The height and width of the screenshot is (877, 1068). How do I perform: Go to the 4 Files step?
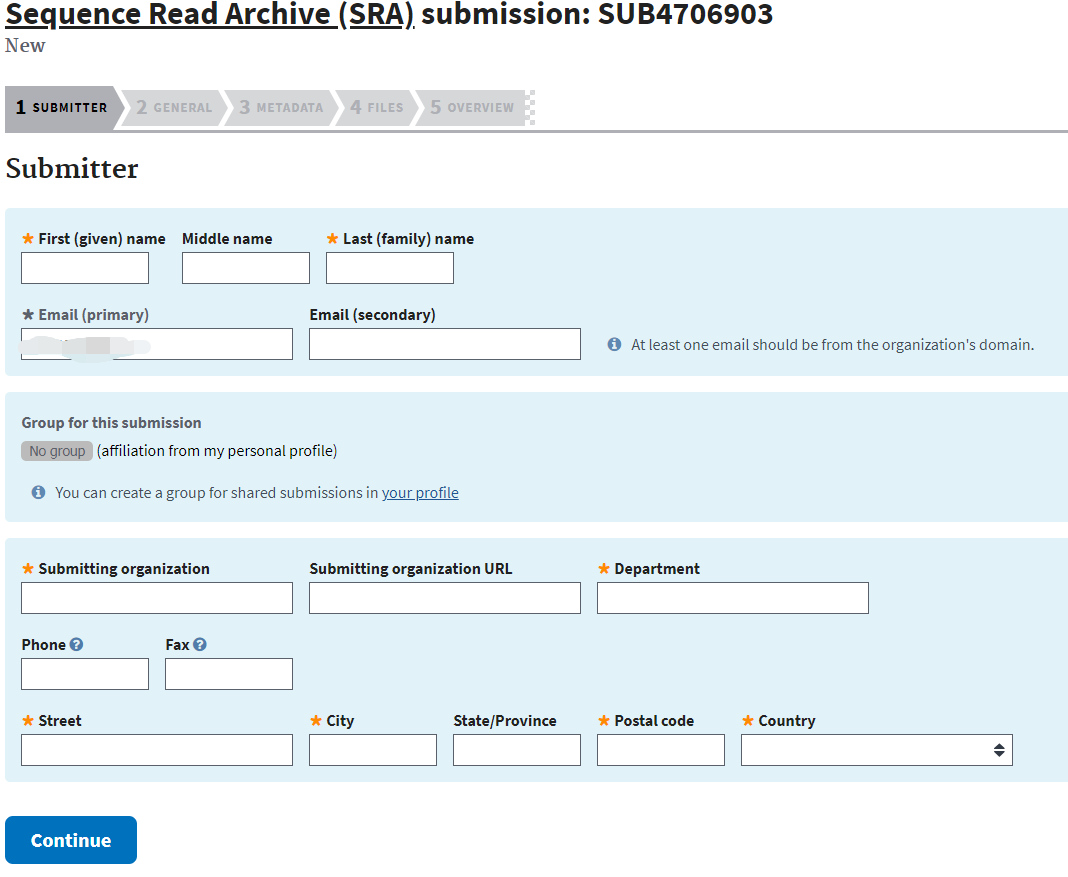point(377,108)
